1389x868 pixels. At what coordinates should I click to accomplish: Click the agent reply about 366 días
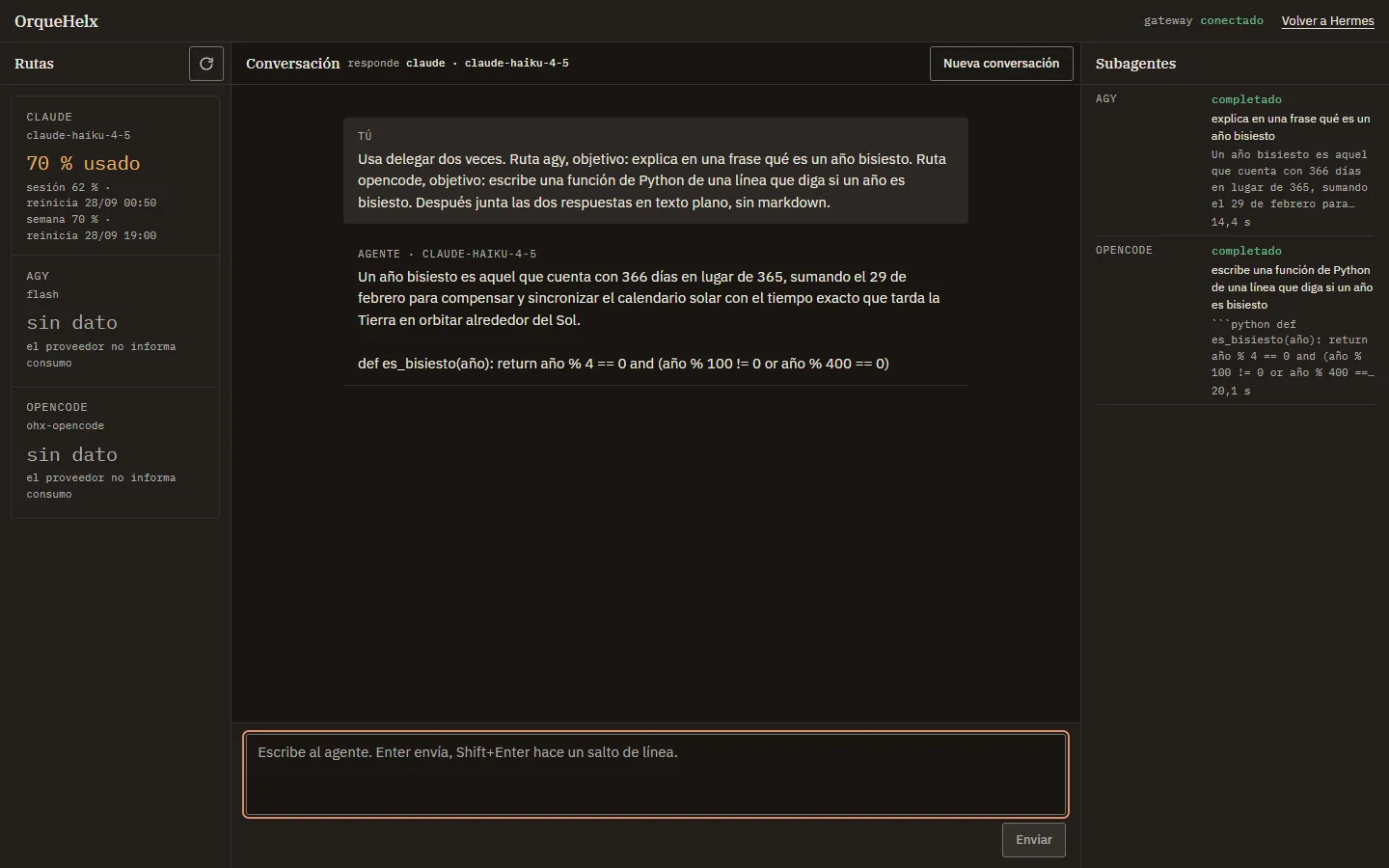(x=648, y=298)
